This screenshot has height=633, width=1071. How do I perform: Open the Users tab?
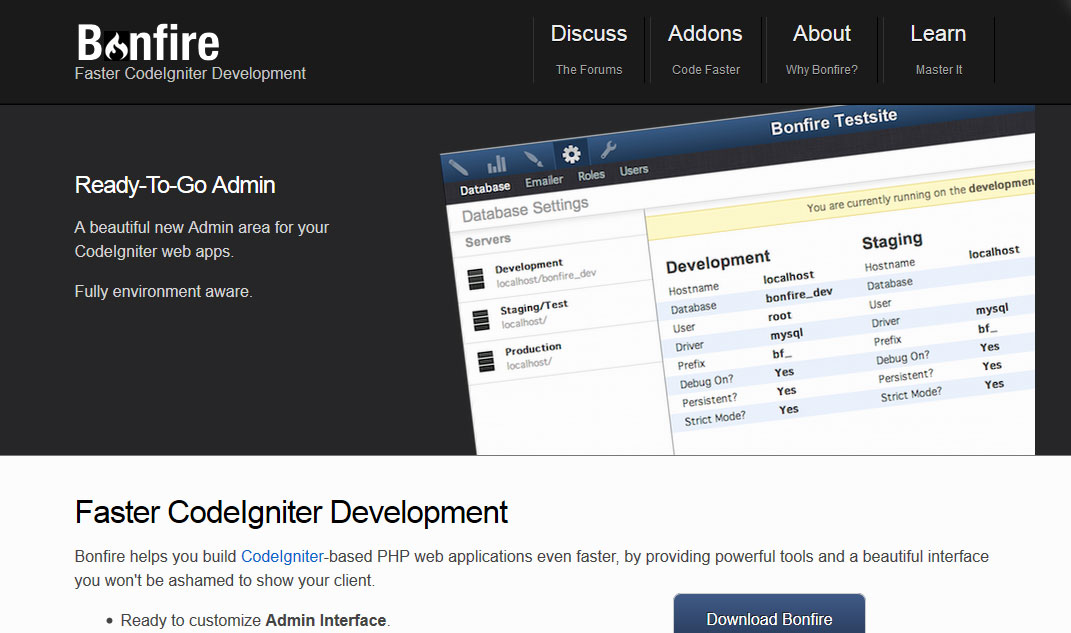634,170
